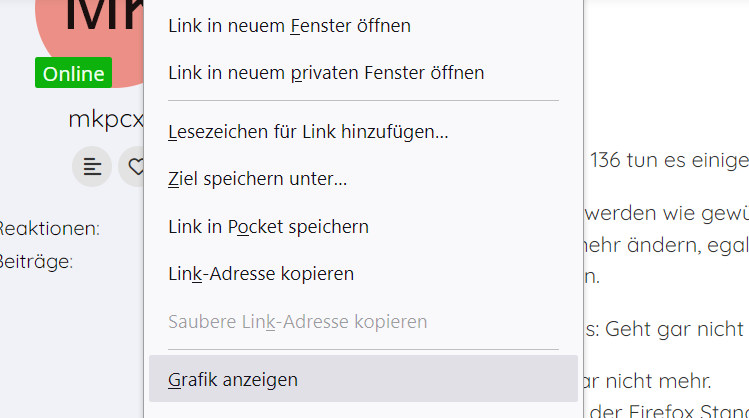Click the heart icon beside the list icon

click(x=134, y=167)
